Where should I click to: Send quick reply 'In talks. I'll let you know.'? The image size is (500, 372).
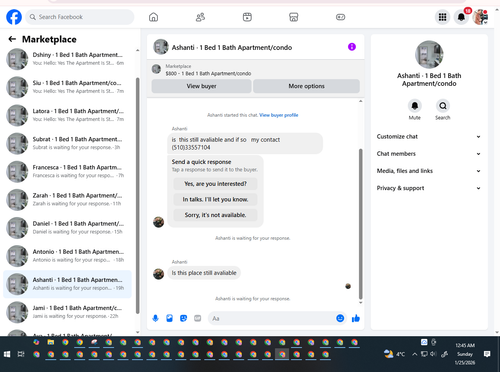pyautogui.click(x=215, y=199)
